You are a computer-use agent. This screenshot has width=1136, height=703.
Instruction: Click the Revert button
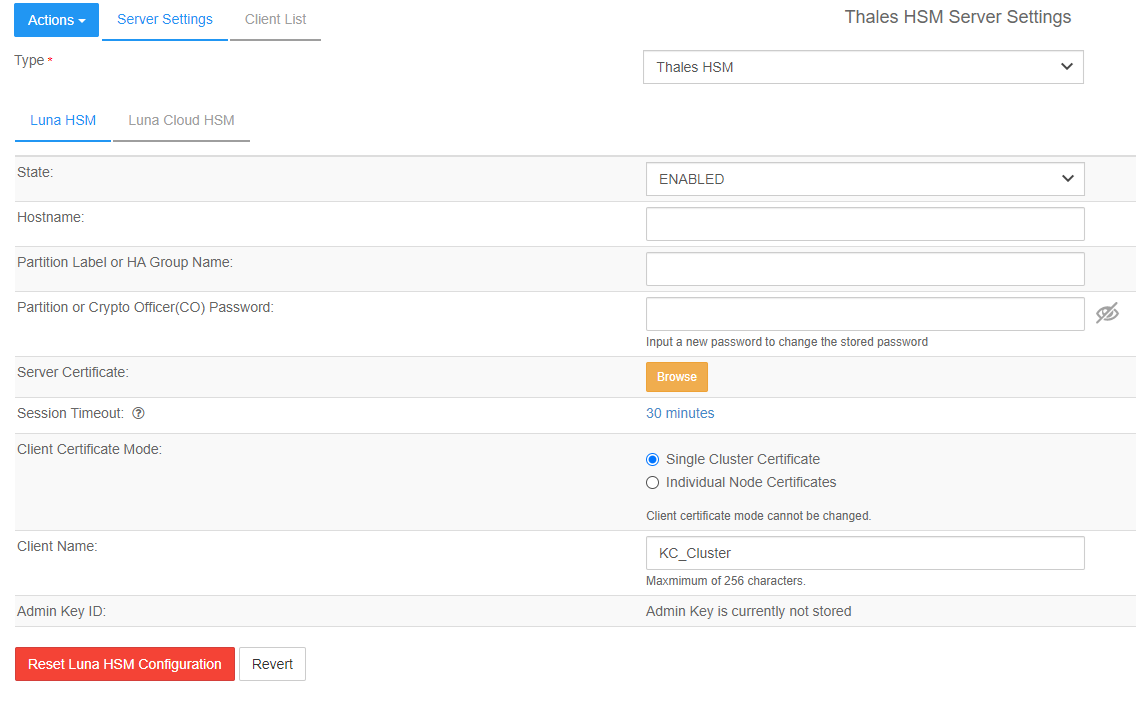[x=272, y=664]
